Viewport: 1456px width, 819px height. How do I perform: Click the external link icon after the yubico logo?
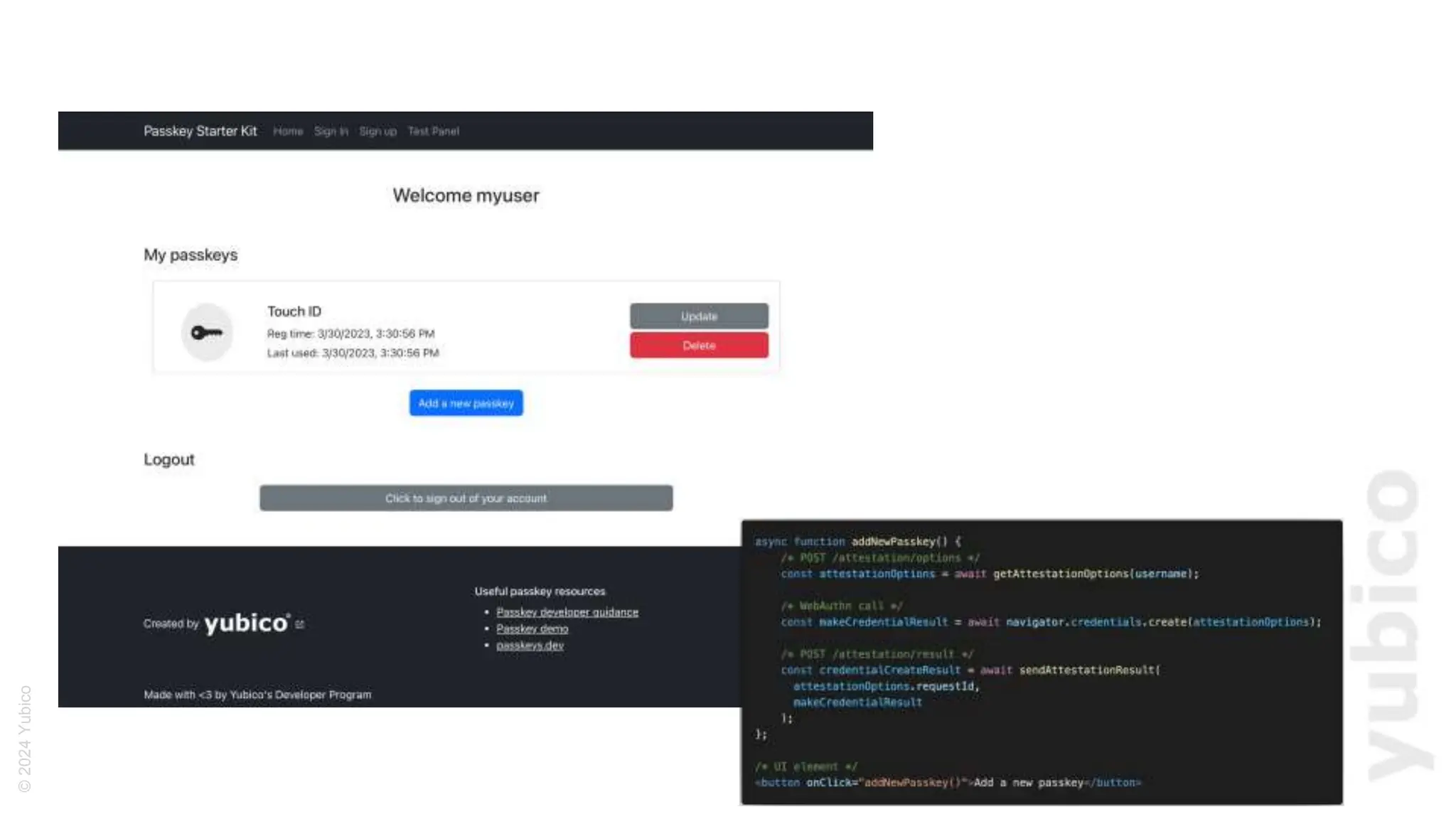click(299, 624)
